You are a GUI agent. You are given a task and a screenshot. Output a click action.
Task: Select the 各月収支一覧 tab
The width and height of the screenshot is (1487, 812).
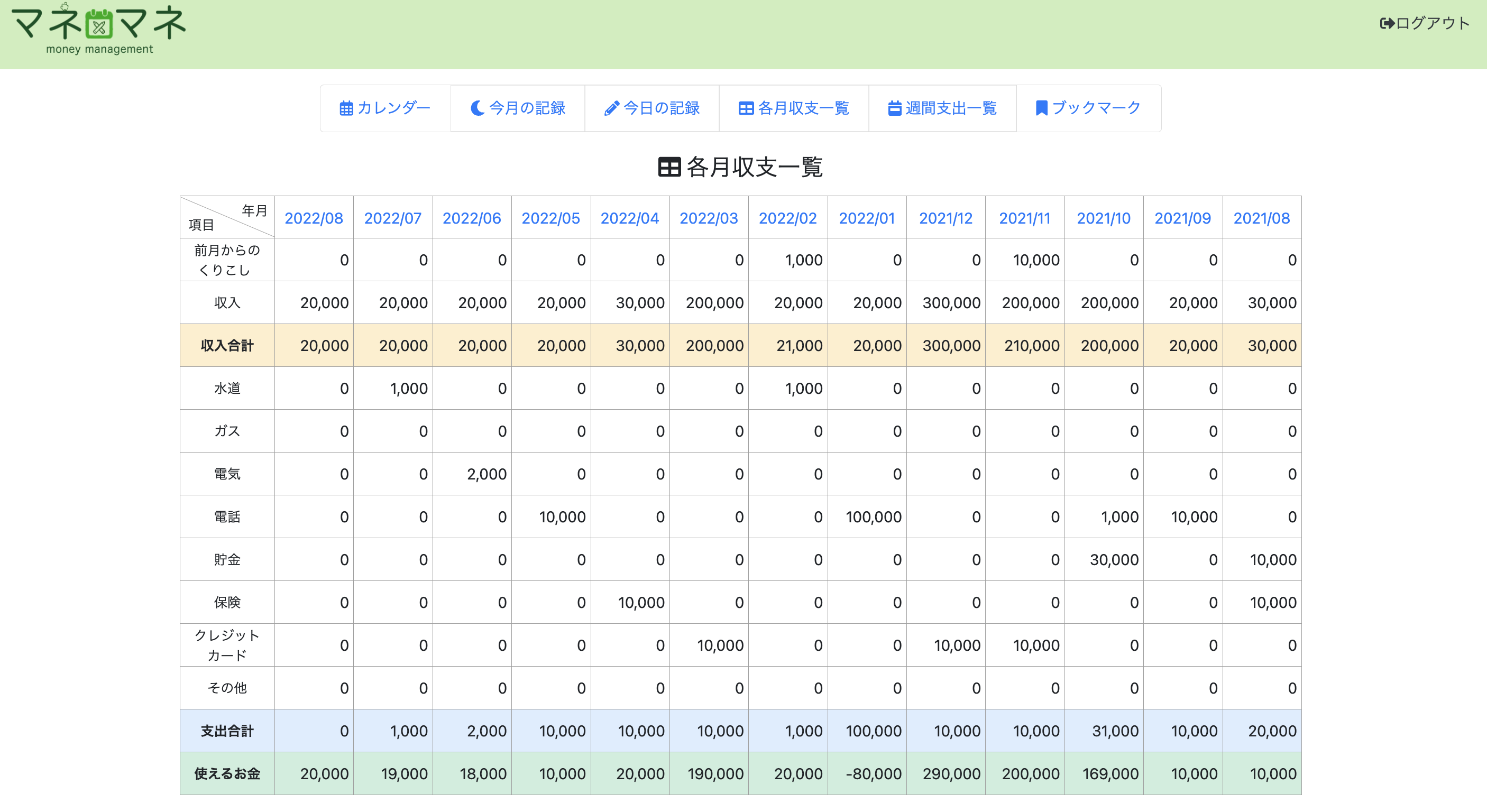(x=794, y=108)
